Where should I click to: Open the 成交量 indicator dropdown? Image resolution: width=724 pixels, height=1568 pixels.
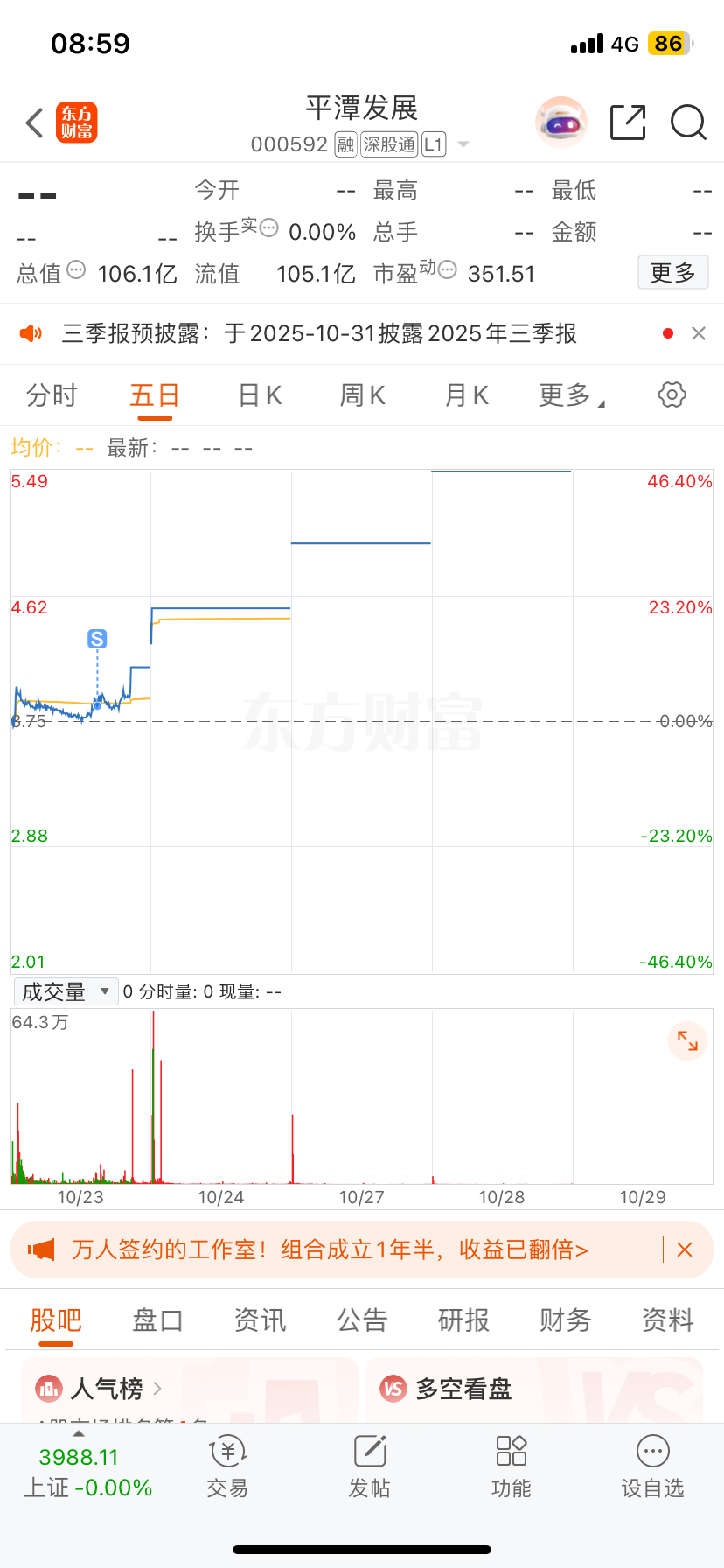[66, 991]
